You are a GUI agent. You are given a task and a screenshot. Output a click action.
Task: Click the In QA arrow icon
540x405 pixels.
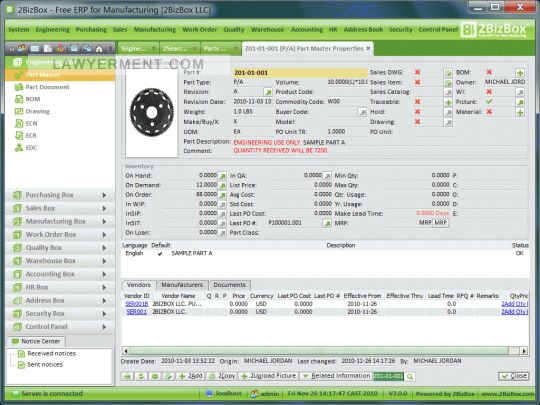pyautogui.click(x=326, y=176)
